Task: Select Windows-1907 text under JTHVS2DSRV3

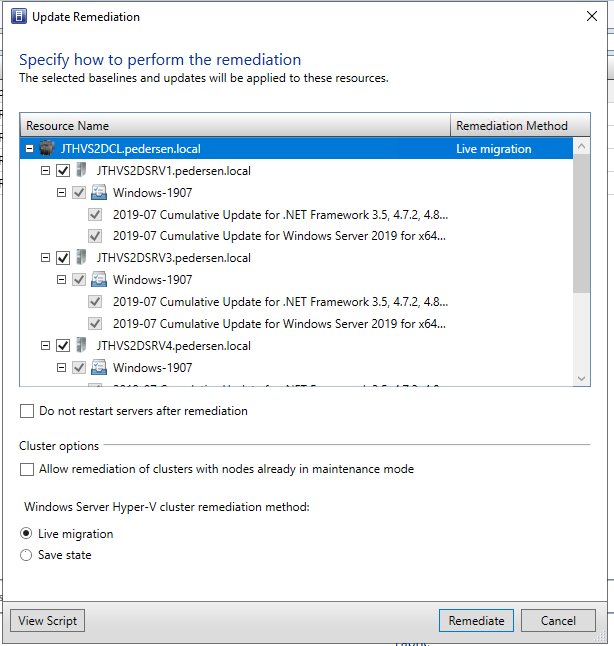Action: [152, 280]
